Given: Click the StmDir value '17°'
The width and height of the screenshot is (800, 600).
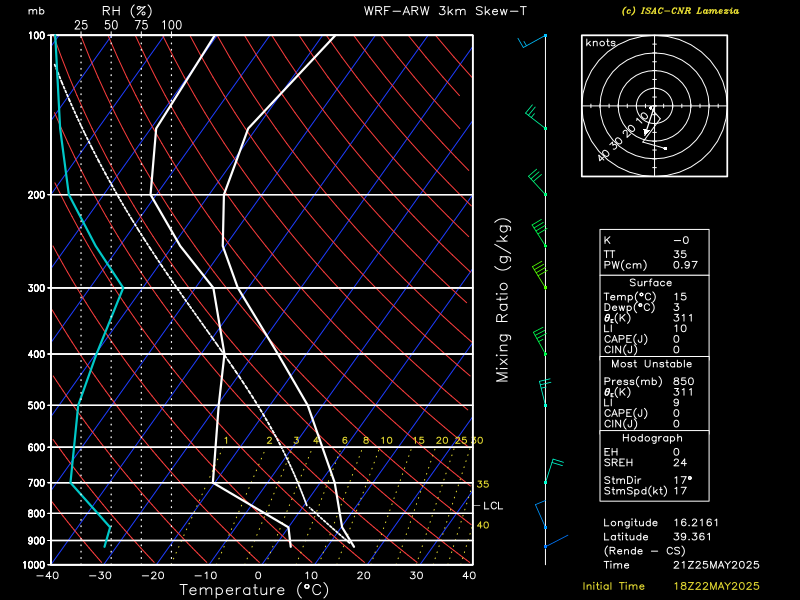Looking at the screenshot, I should pyautogui.click(x=682, y=480).
